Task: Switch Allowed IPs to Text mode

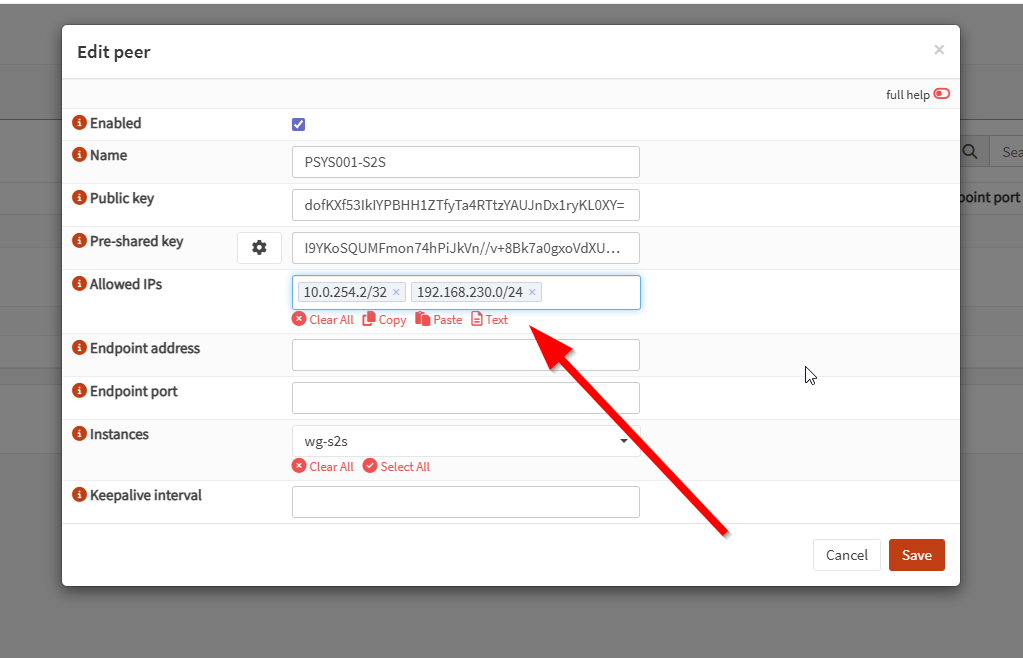Action: [490, 320]
